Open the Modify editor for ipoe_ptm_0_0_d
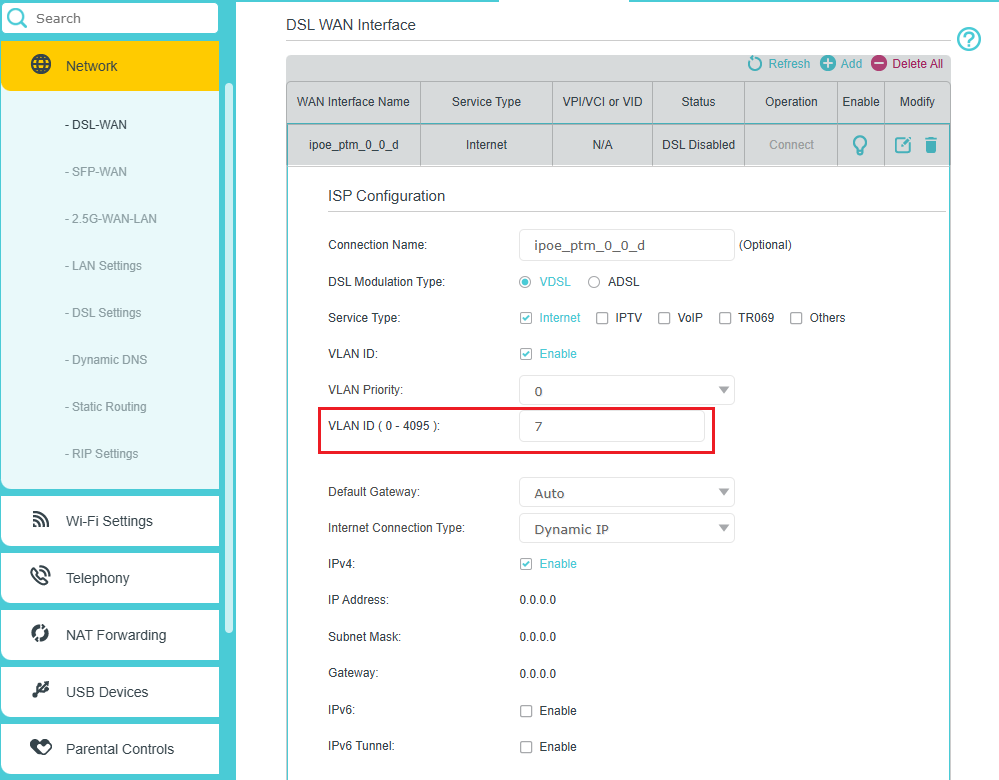This screenshot has width=999, height=780. click(x=903, y=144)
